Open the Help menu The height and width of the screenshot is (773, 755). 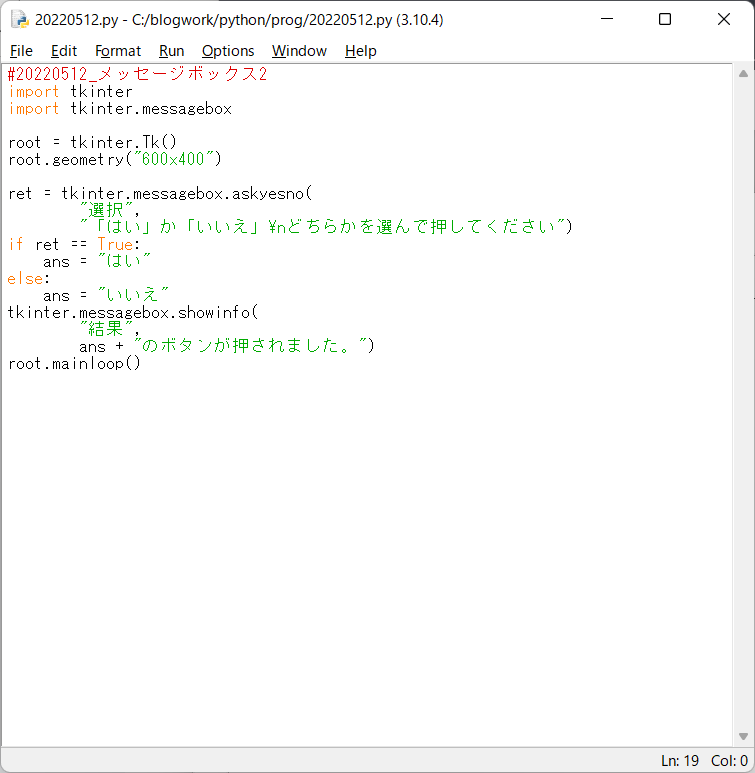[x=360, y=51]
